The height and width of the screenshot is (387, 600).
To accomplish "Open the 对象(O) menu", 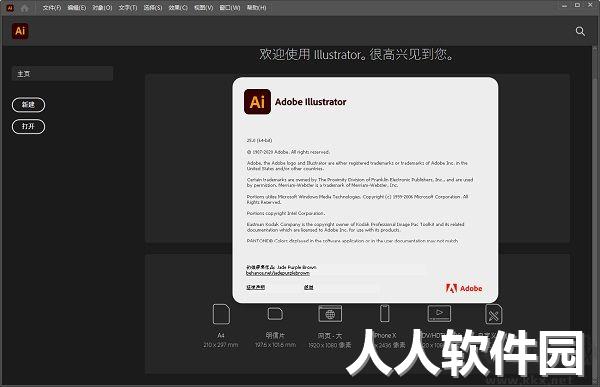I will click(102, 8).
